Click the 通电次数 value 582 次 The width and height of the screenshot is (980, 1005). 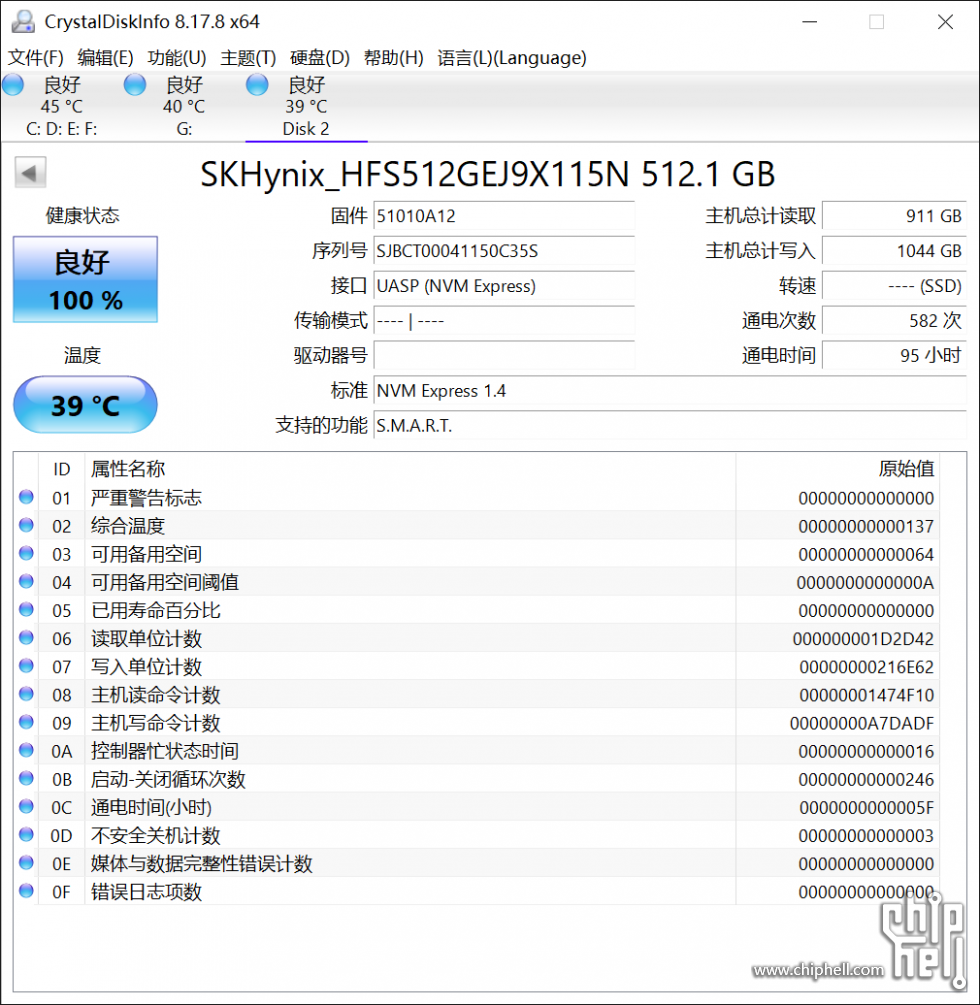(894, 320)
